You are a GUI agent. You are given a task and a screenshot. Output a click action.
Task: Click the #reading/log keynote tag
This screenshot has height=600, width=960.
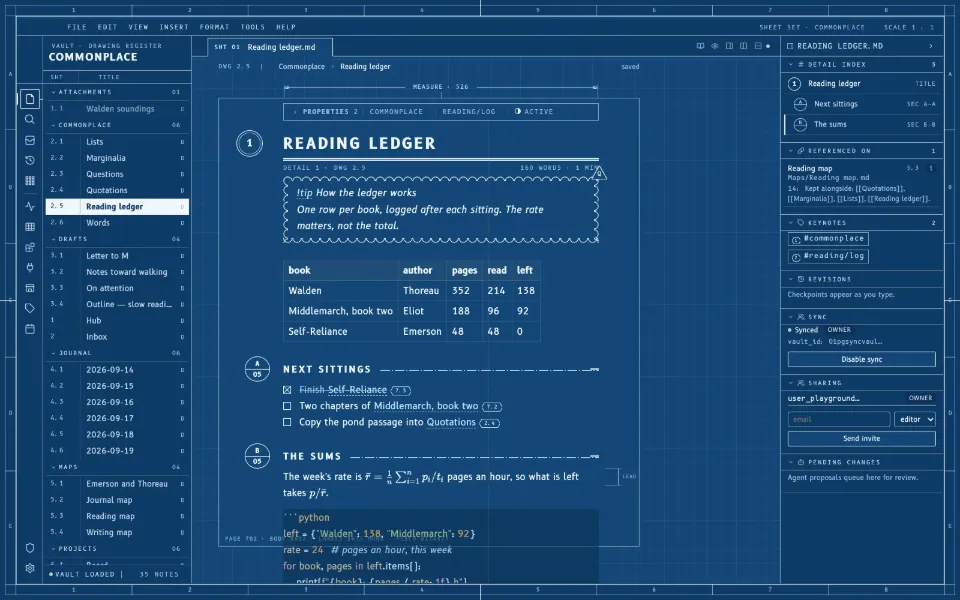pos(828,256)
